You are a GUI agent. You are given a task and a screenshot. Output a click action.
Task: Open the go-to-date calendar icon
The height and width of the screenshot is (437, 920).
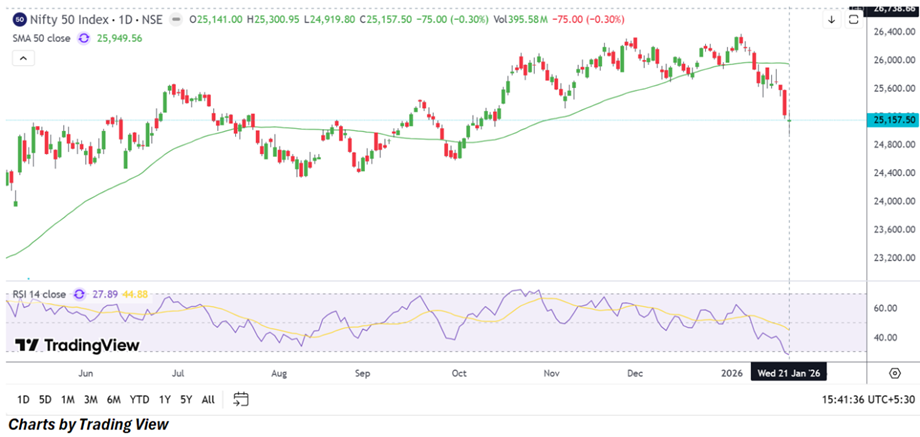[241, 399]
